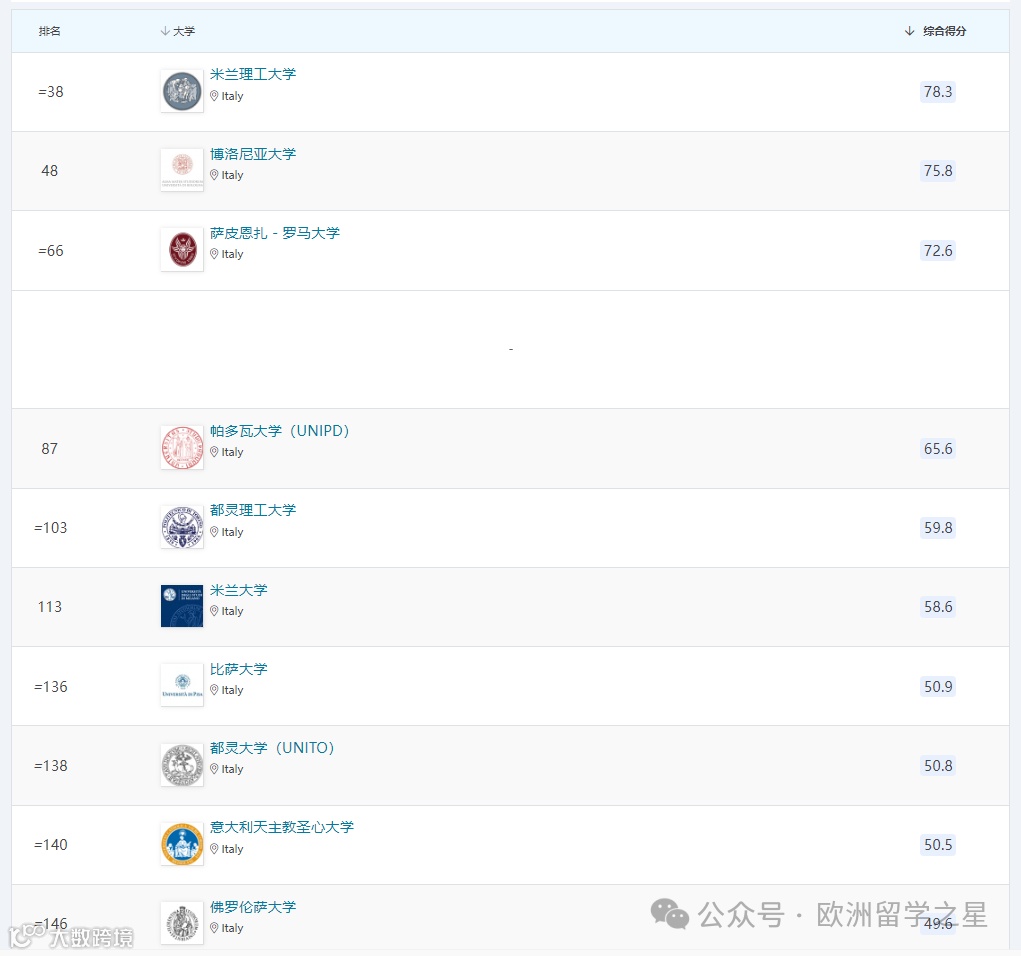Select the 50.8 score badge
The width and height of the screenshot is (1021, 956).
(x=938, y=765)
